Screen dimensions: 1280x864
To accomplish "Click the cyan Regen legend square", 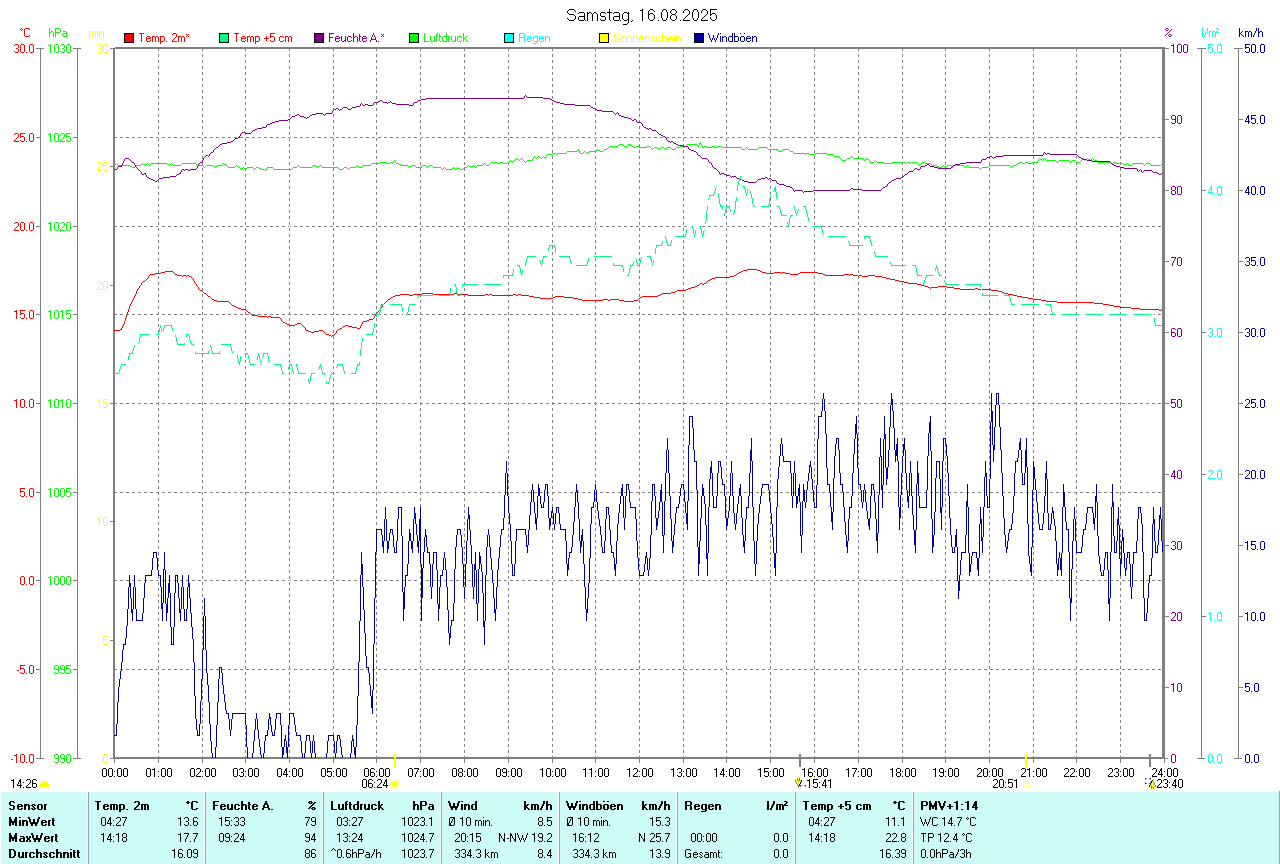I will pyautogui.click(x=509, y=38).
